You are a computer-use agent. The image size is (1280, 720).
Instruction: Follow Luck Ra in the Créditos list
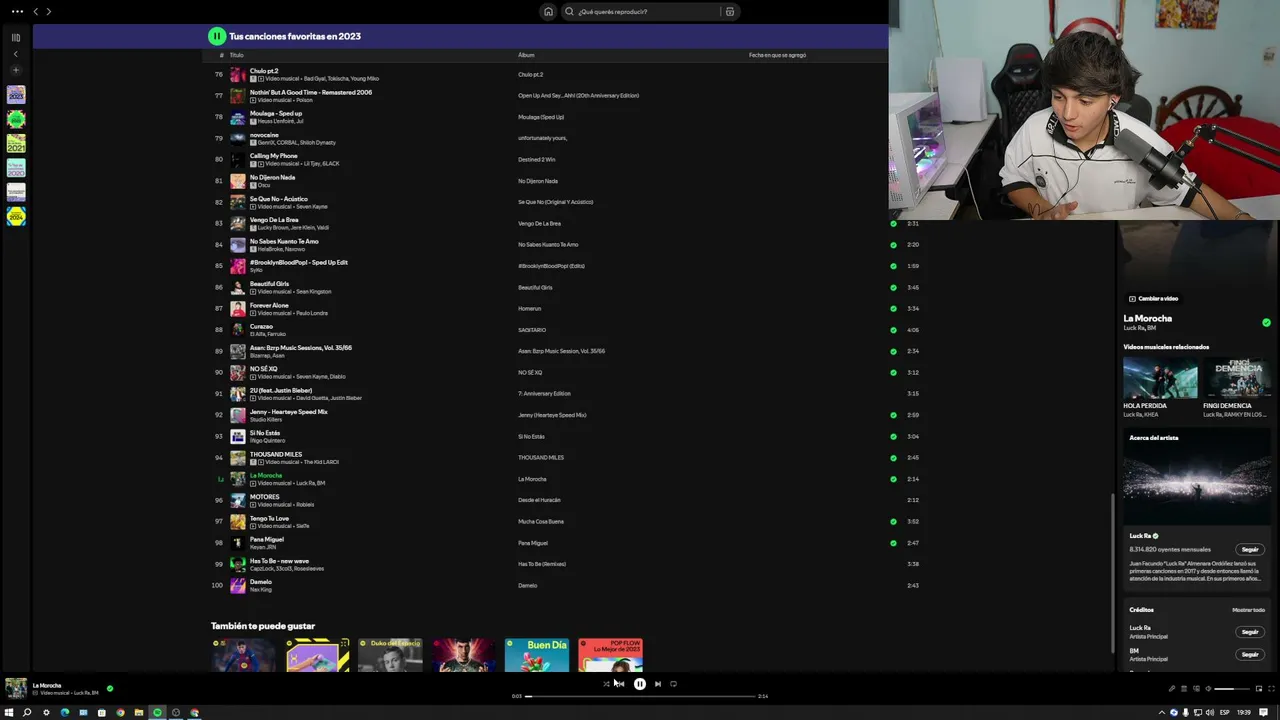pyautogui.click(x=1250, y=632)
